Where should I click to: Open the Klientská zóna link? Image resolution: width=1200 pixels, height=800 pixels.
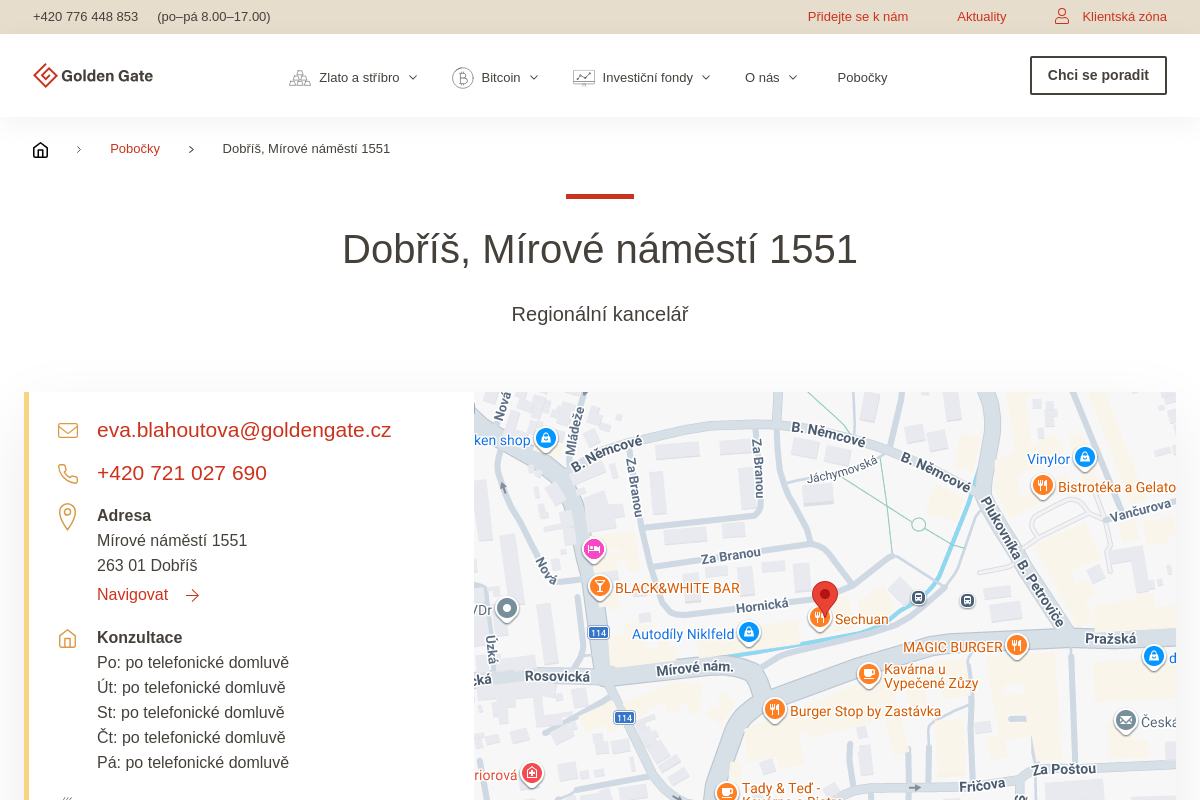pyautogui.click(x=1124, y=17)
